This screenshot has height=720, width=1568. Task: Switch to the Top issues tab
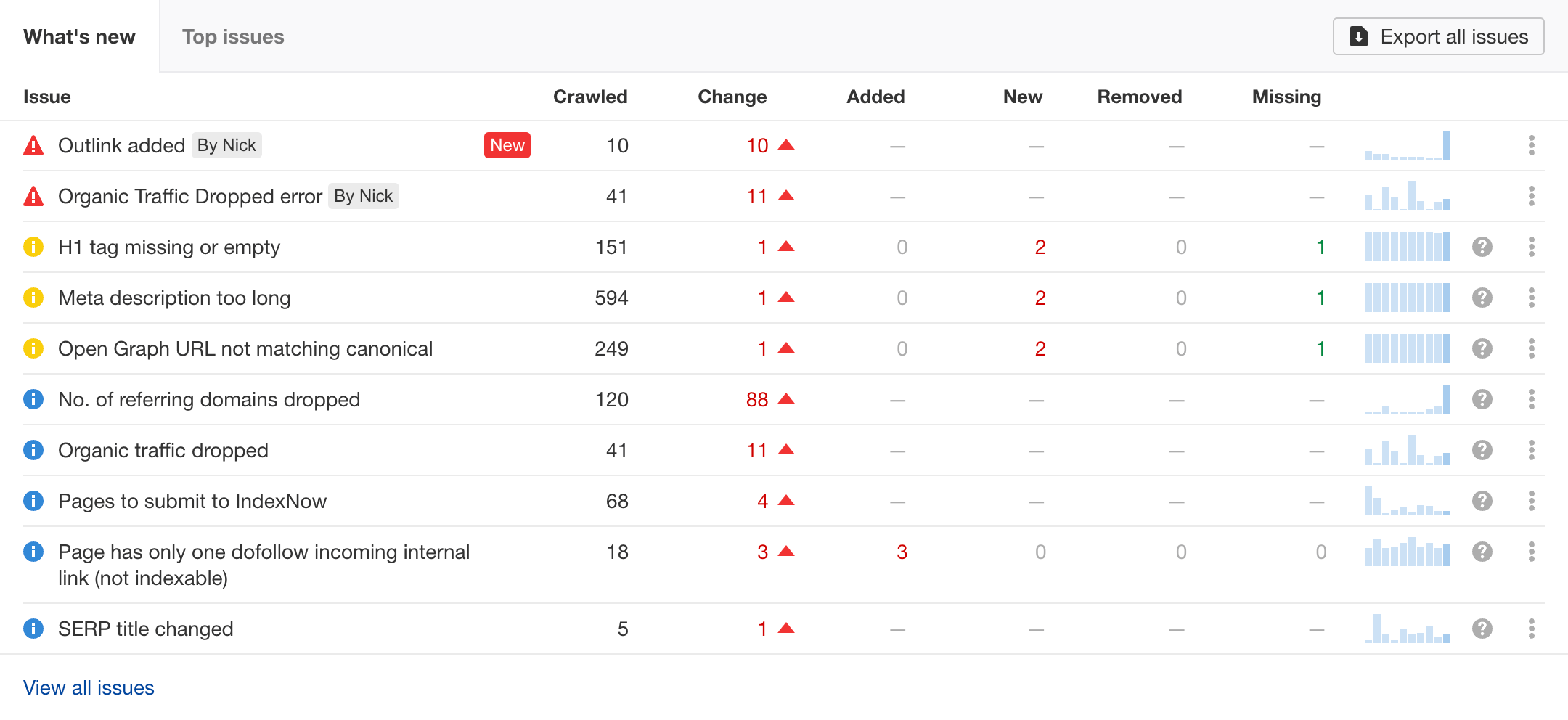click(233, 36)
